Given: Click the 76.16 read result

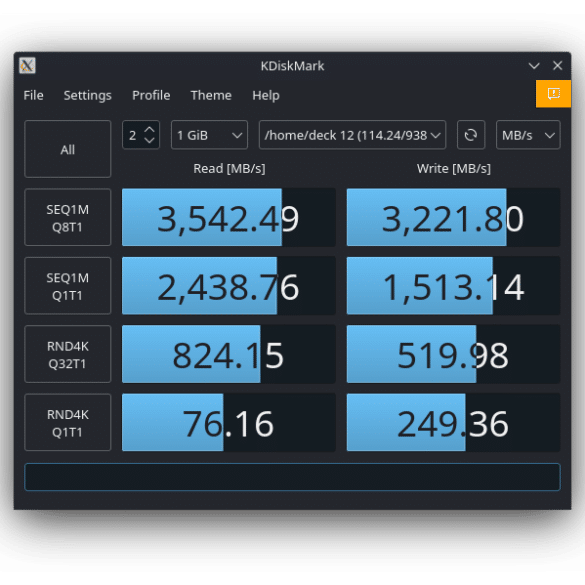Looking at the screenshot, I should click(229, 422).
